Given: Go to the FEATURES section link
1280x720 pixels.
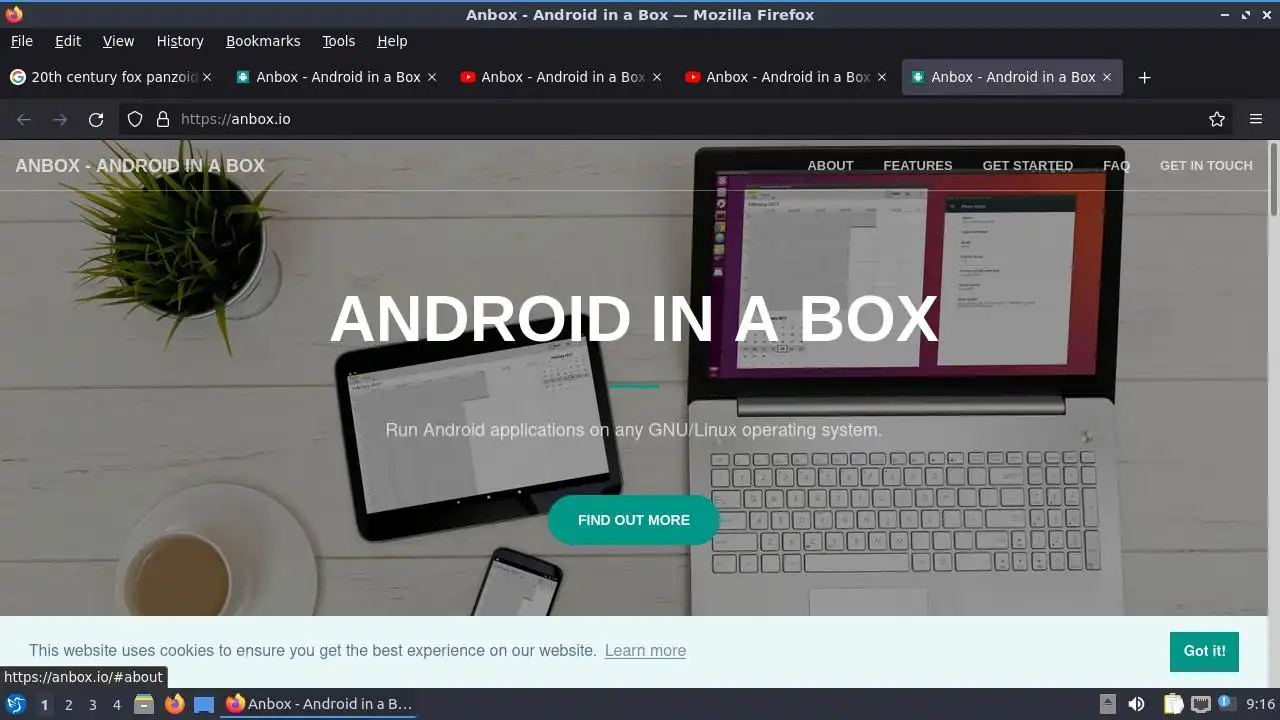Looking at the screenshot, I should click(917, 166).
